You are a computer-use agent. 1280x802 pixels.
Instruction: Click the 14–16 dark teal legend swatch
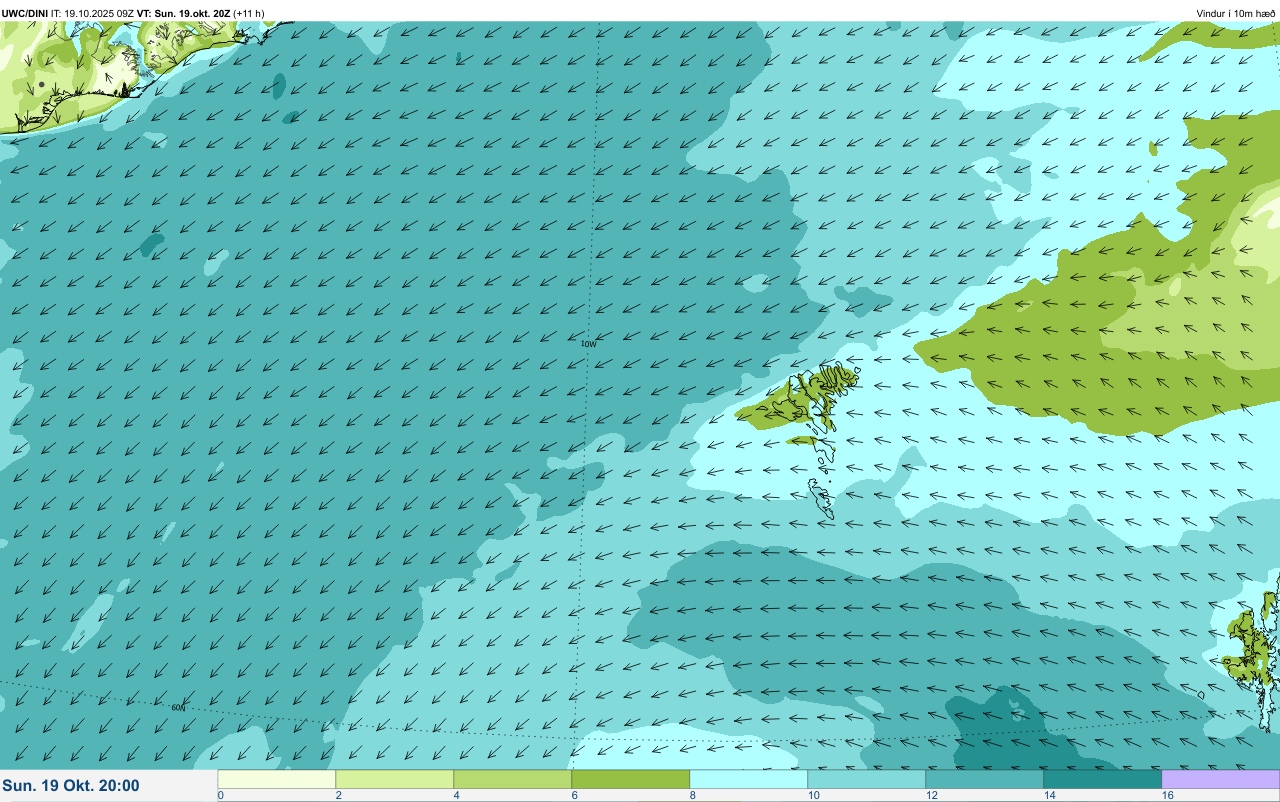(x=1103, y=779)
